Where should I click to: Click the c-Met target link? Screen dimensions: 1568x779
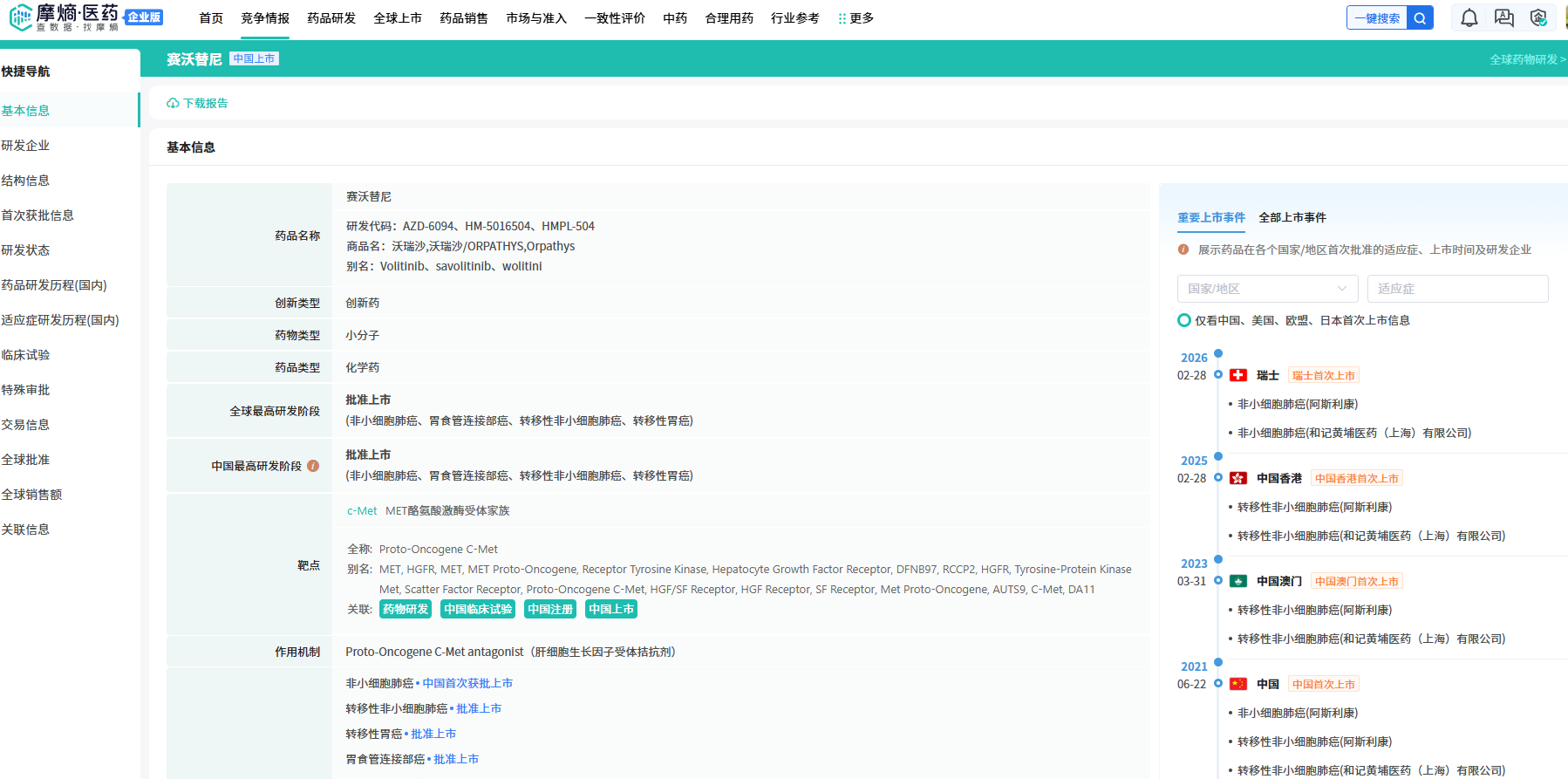(x=362, y=511)
